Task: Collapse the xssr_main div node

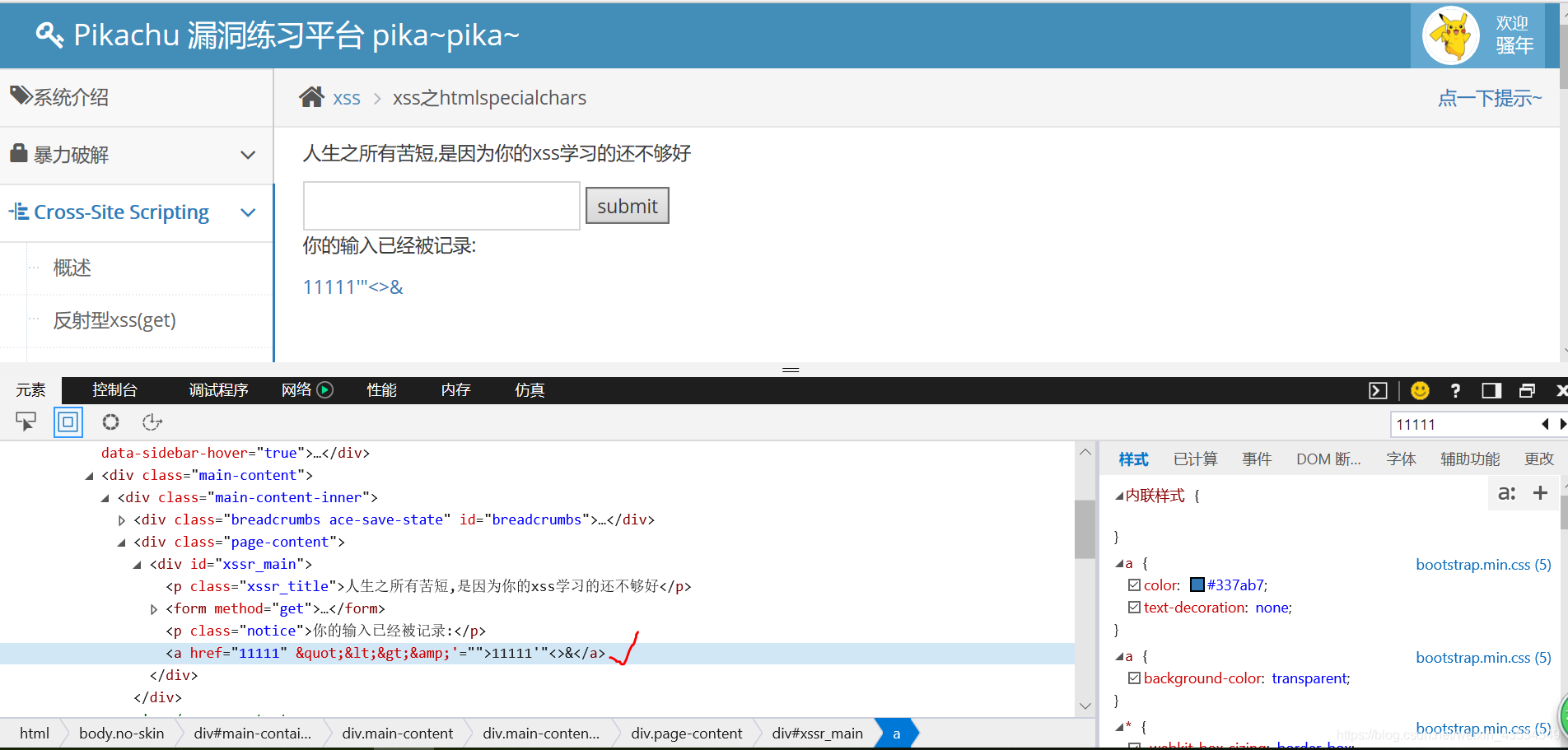Action: (137, 565)
